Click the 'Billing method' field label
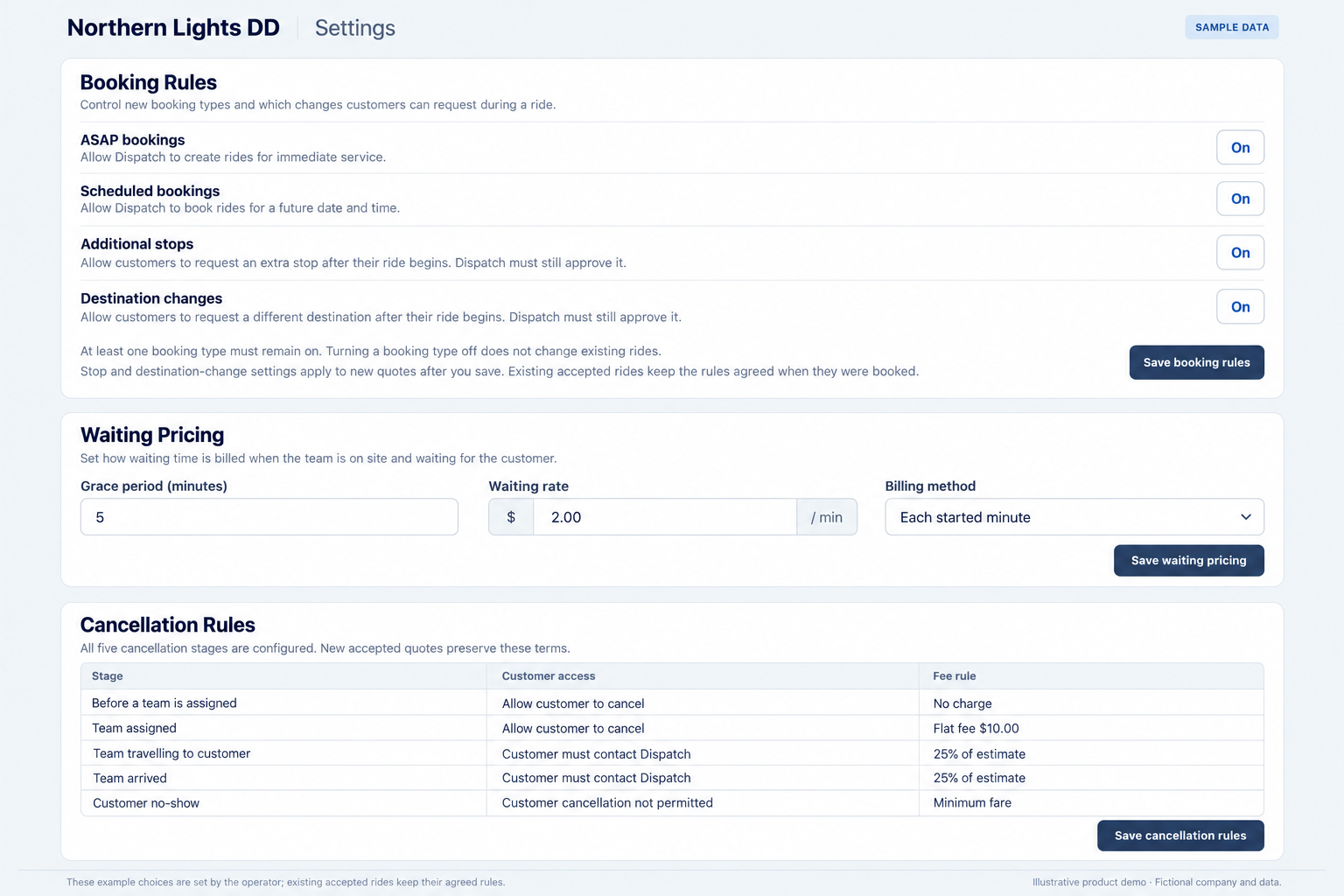This screenshot has height=896, width=1344. tap(930, 486)
